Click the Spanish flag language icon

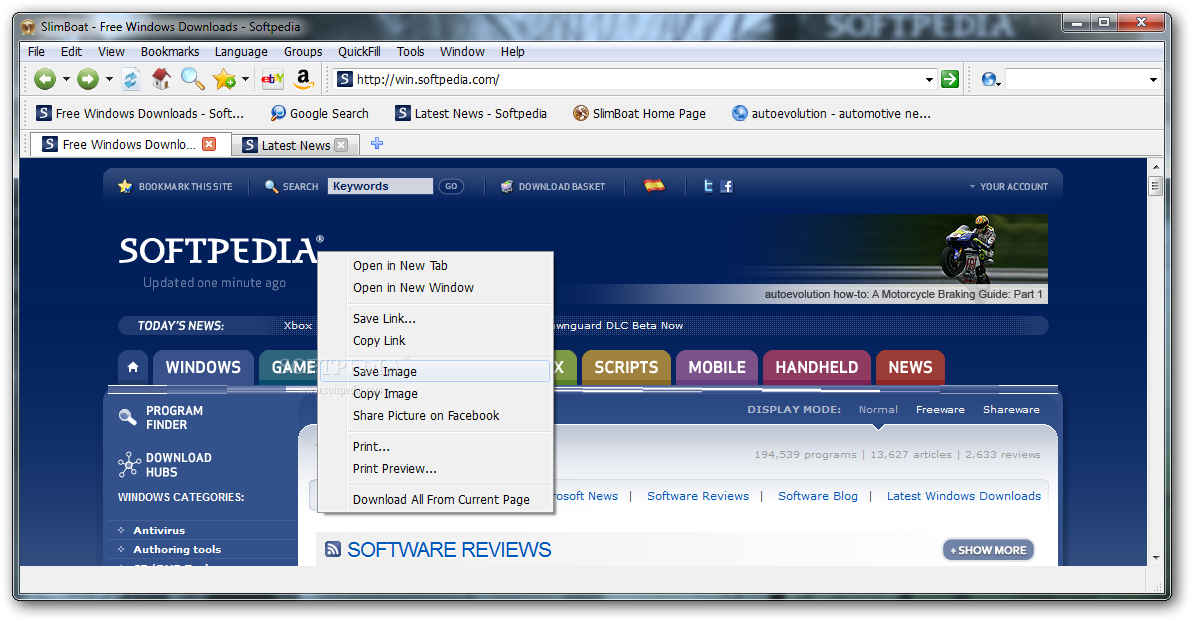pos(654,185)
